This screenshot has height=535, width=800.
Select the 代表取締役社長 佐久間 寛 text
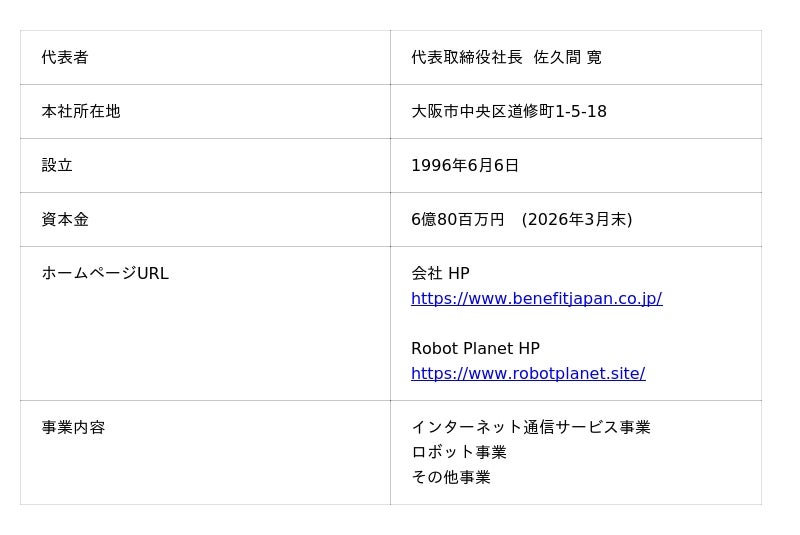coord(506,57)
